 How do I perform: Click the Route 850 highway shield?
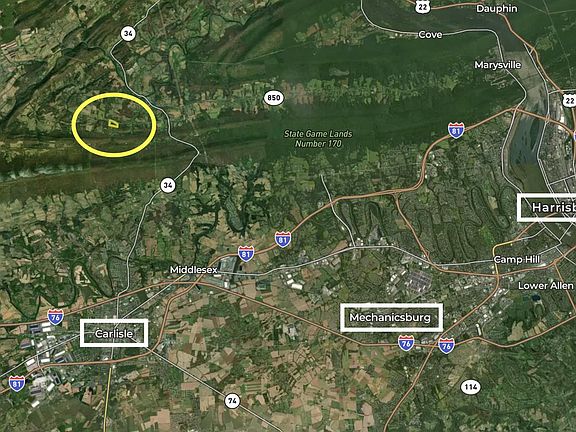274,98
